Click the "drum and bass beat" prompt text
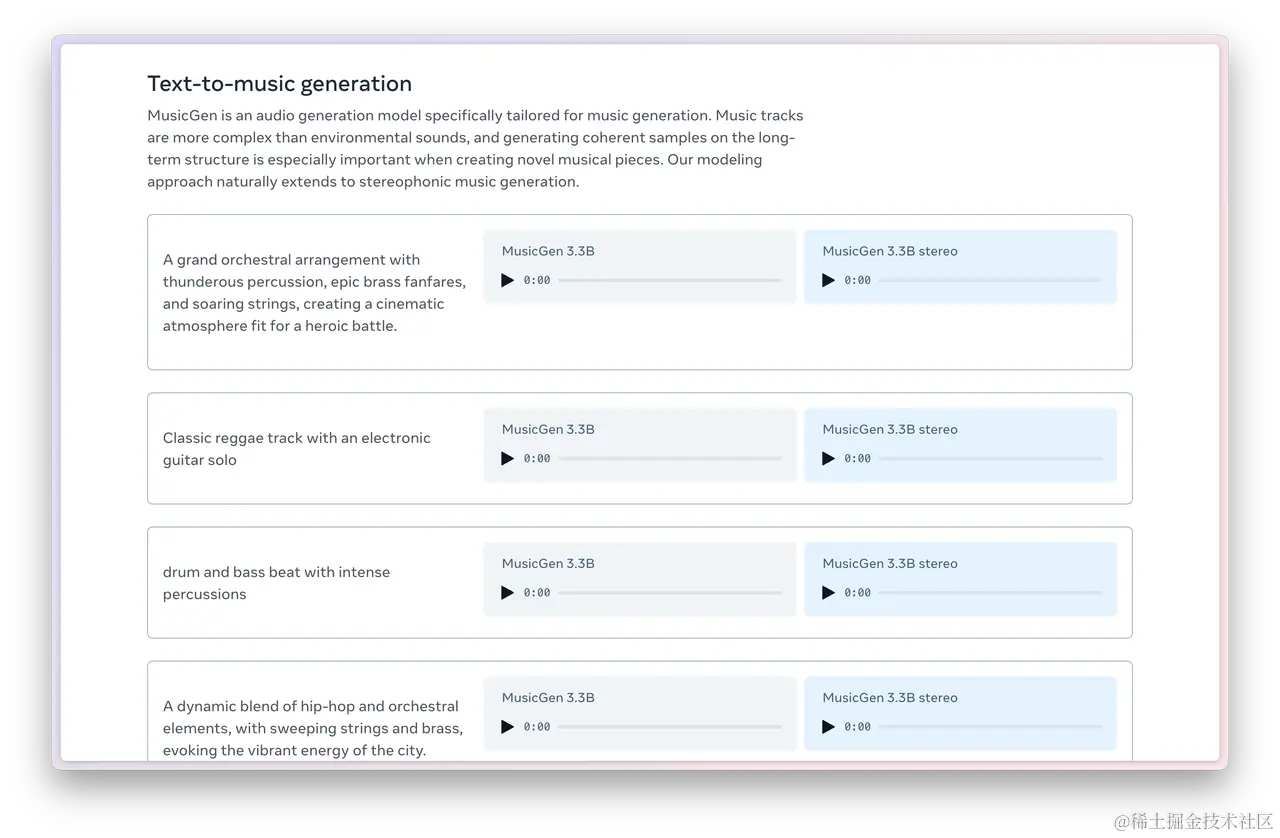Image resolution: width=1280 pixels, height=838 pixels. coord(276,583)
